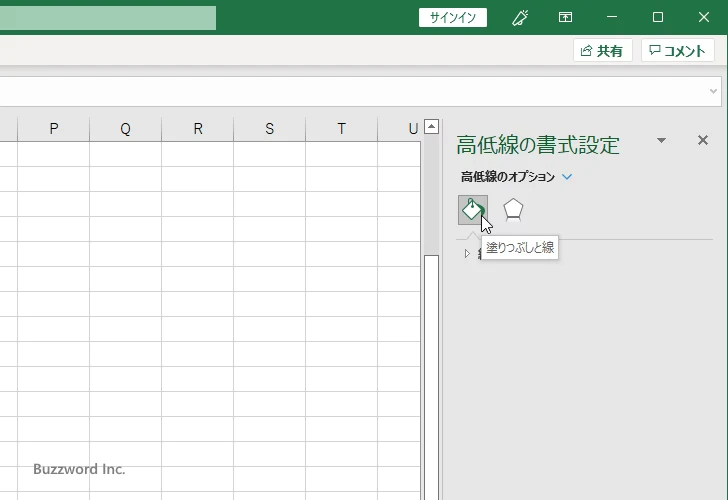Open the ribbon display options icon
Viewport: 728px width, 500px height.
click(x=565, y=17)
